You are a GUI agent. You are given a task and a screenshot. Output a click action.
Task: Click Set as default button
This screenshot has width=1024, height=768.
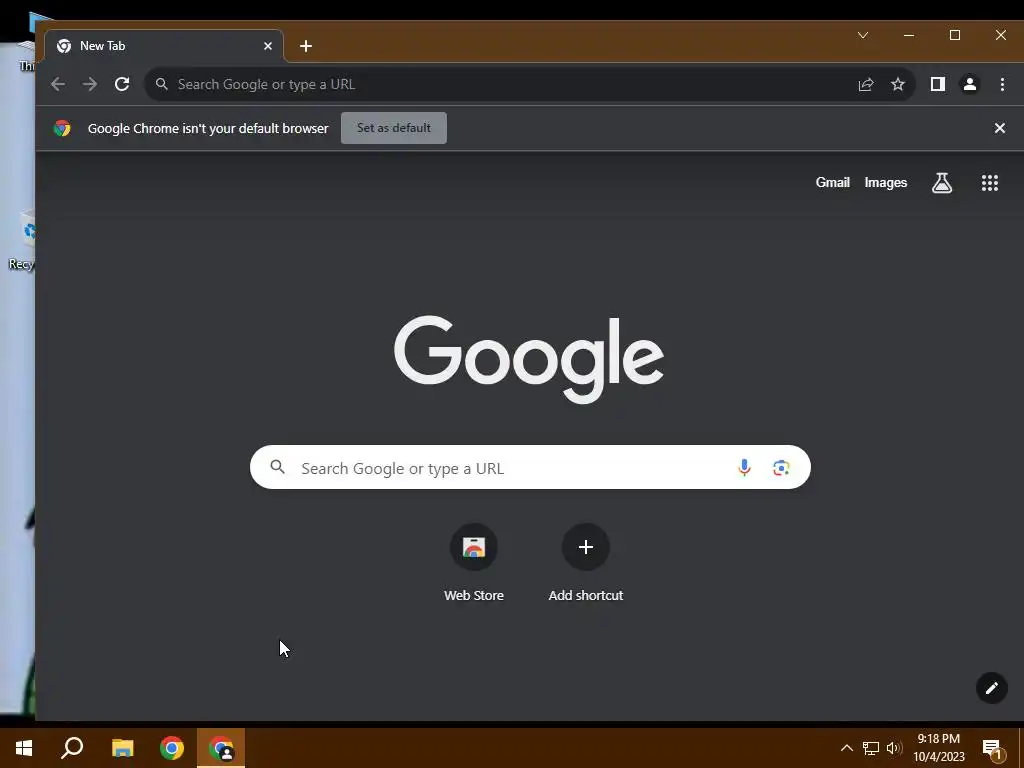(394, 128)
